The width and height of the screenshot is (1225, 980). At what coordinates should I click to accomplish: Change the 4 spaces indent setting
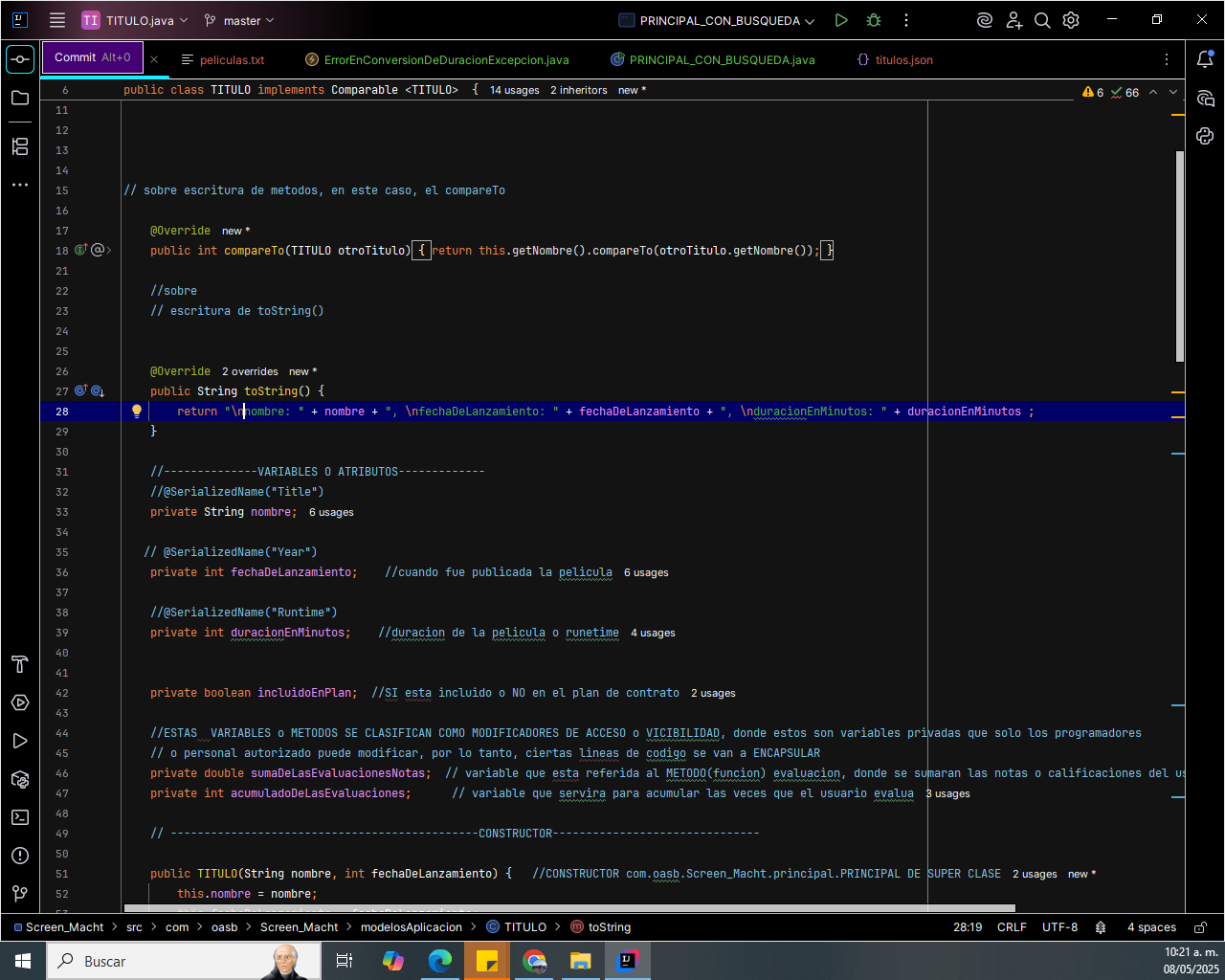point(1151,927)
